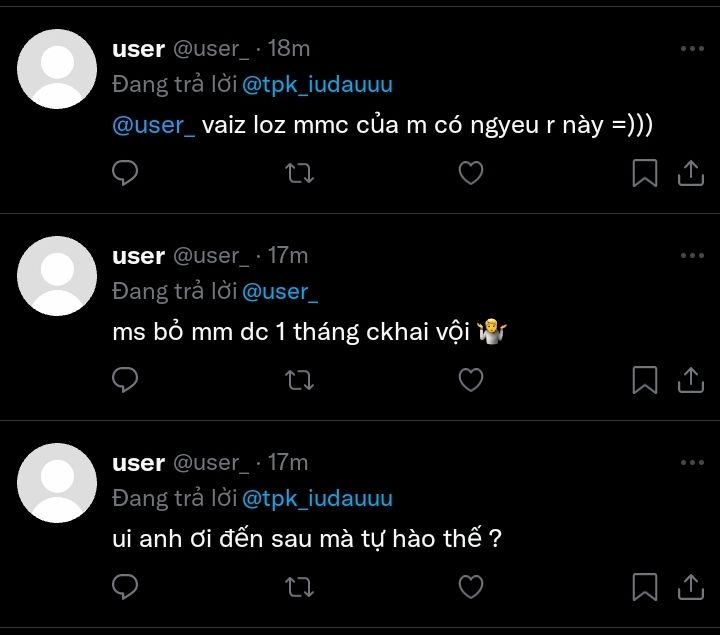The image size is (720, 635).
Task: Share the "ms bỏ mm" tweet
Action: click(x=691, y=380)
